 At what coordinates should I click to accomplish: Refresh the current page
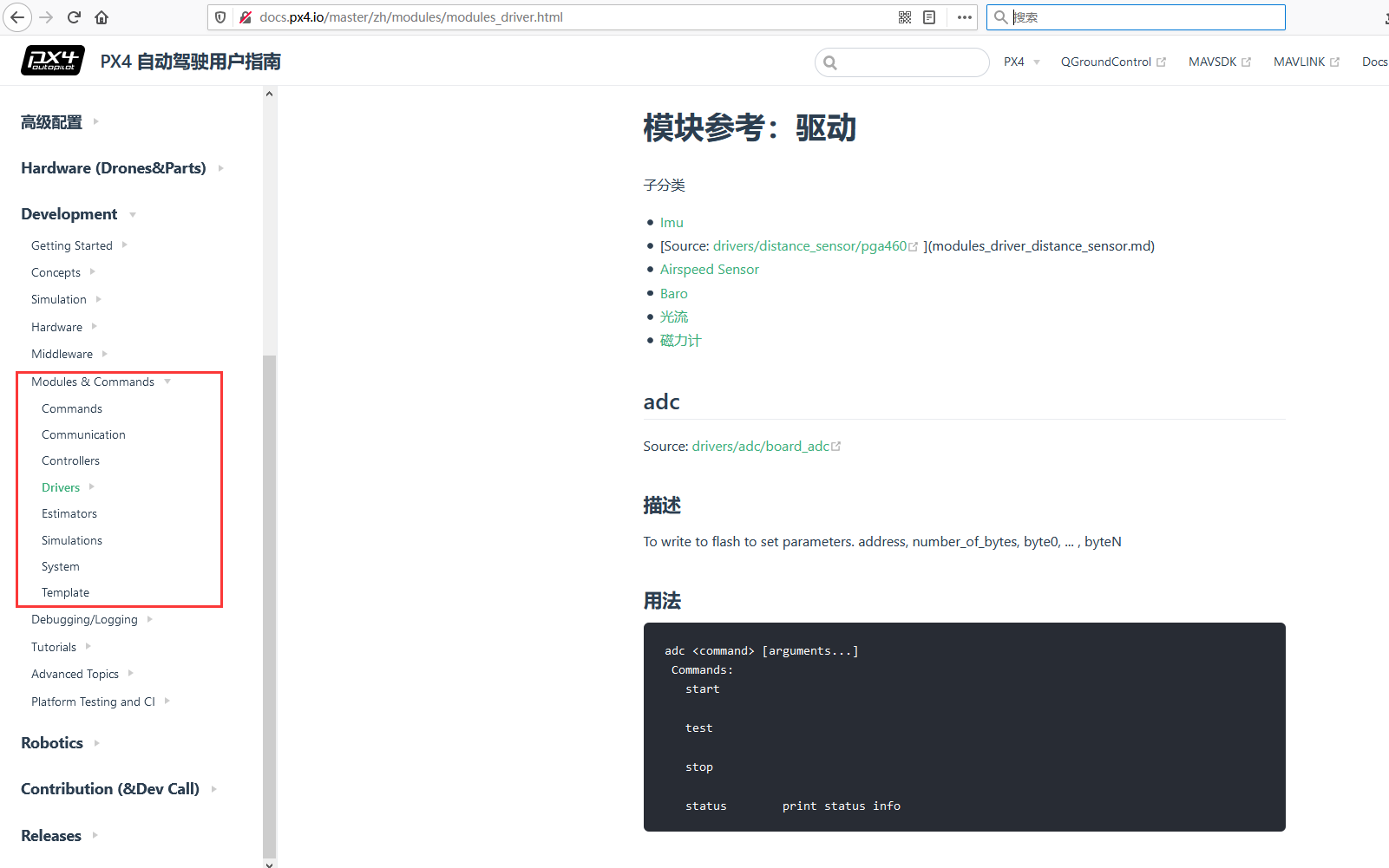73,16
